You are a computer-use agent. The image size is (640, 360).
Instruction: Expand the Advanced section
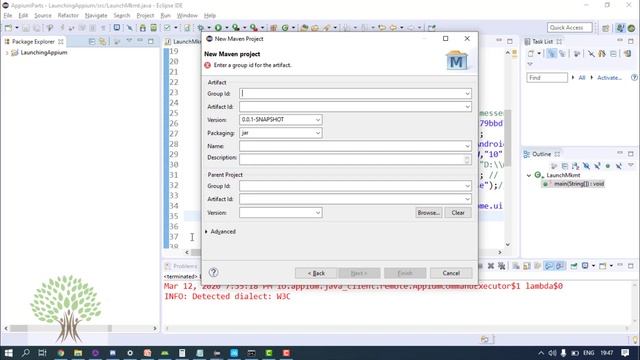pos(220,231)
